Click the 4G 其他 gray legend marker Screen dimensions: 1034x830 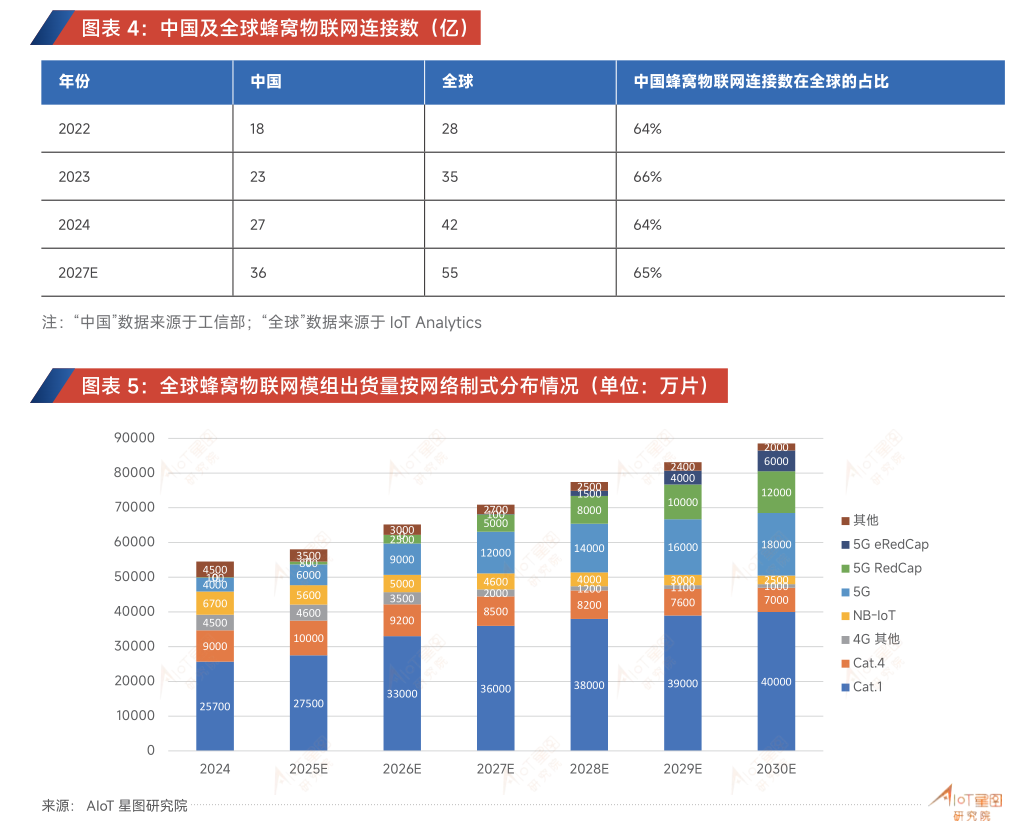847,639
